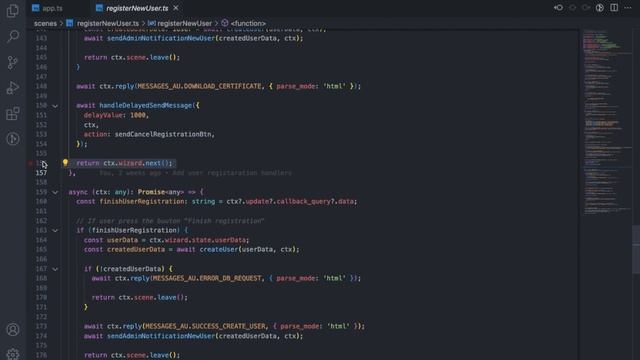Viewport: 640px width, 360px height.
Task: Click the vertical scrollbar thumb
Action: (636, 249)
